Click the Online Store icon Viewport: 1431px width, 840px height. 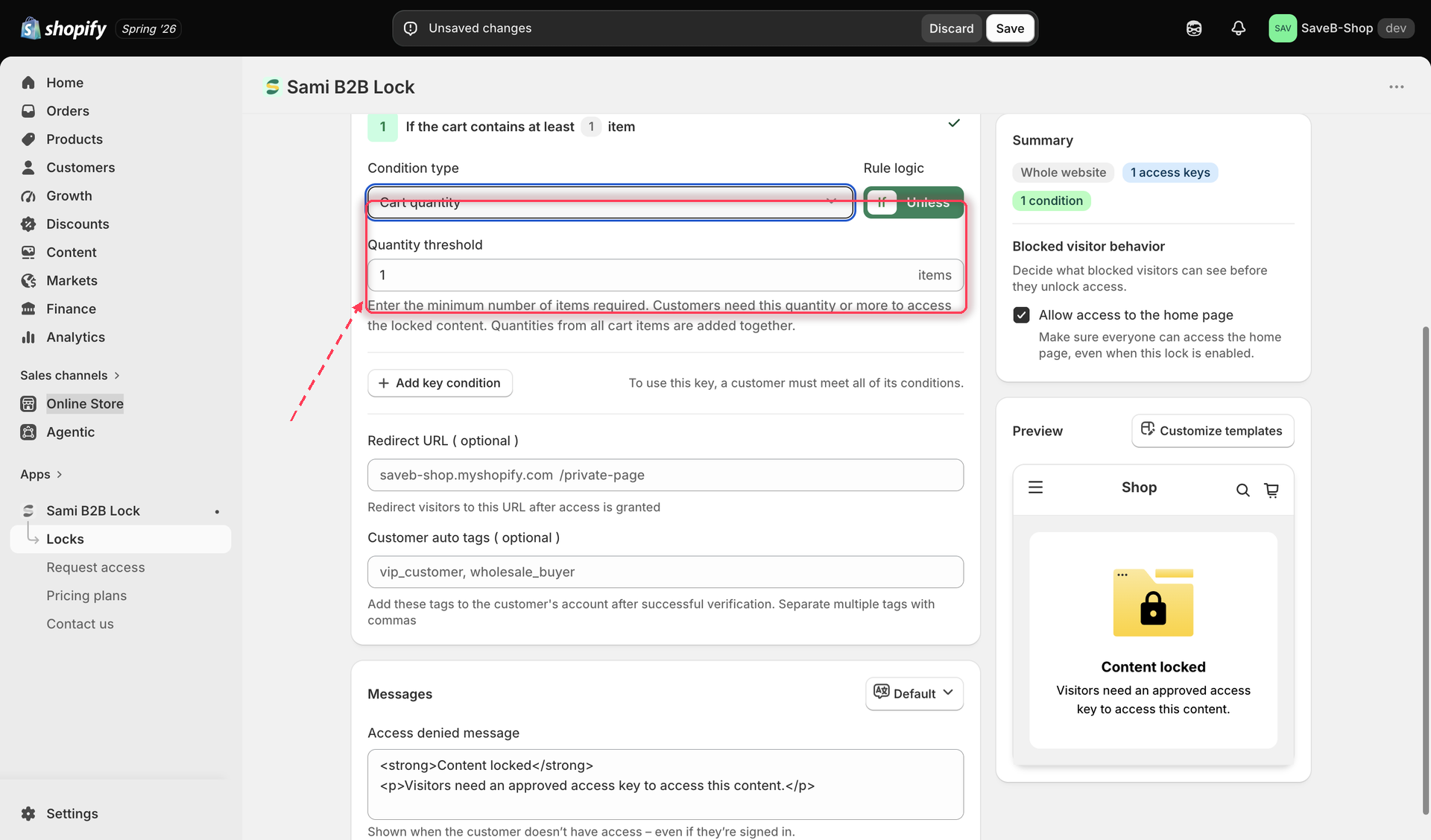(x=28, y=404)
